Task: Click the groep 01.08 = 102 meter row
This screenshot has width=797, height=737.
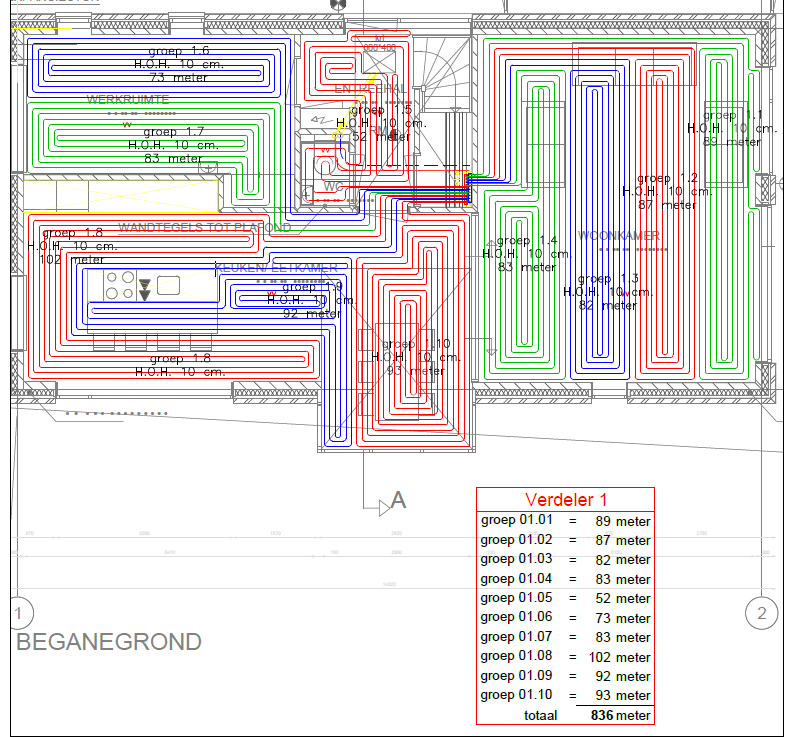Action: pyautogui.click(x=565, y=657)
